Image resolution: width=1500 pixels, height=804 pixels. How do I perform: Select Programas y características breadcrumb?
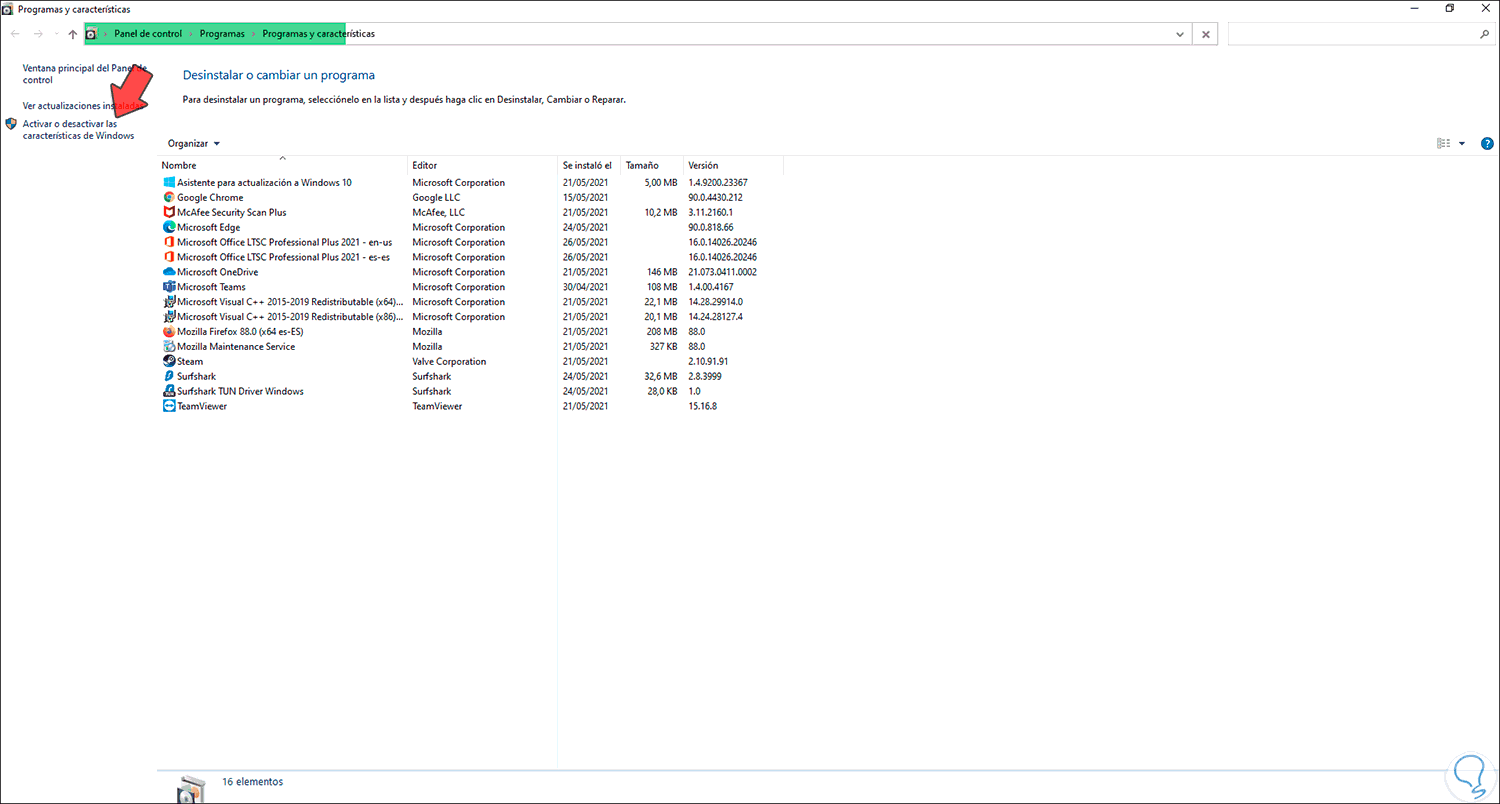[319, 34]
